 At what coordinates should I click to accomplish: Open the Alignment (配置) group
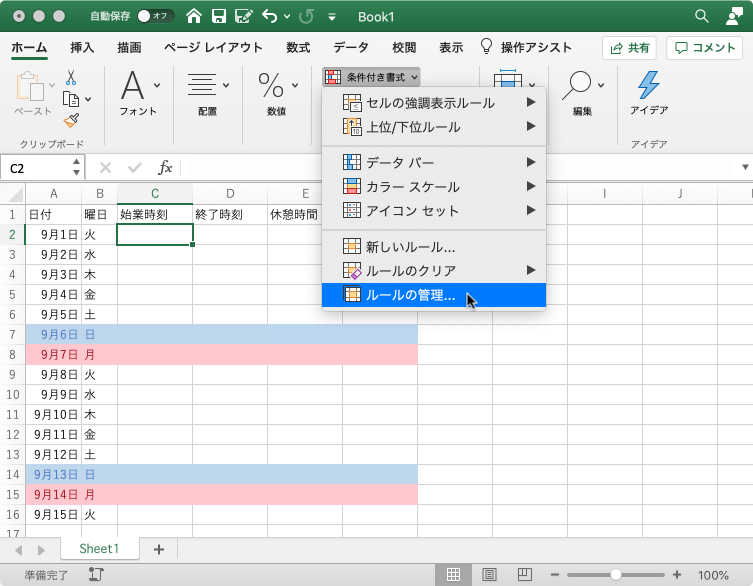208,94
